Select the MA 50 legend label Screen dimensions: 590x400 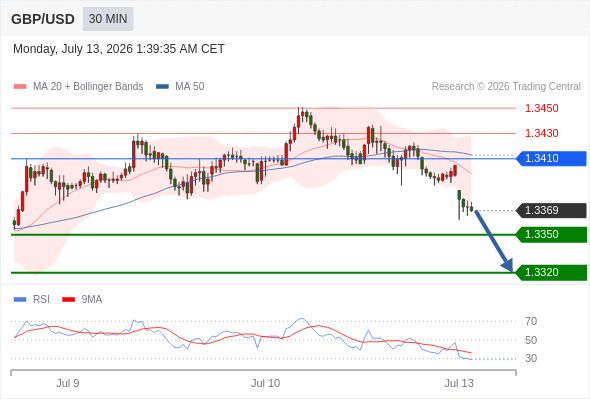tap(190, 87)
